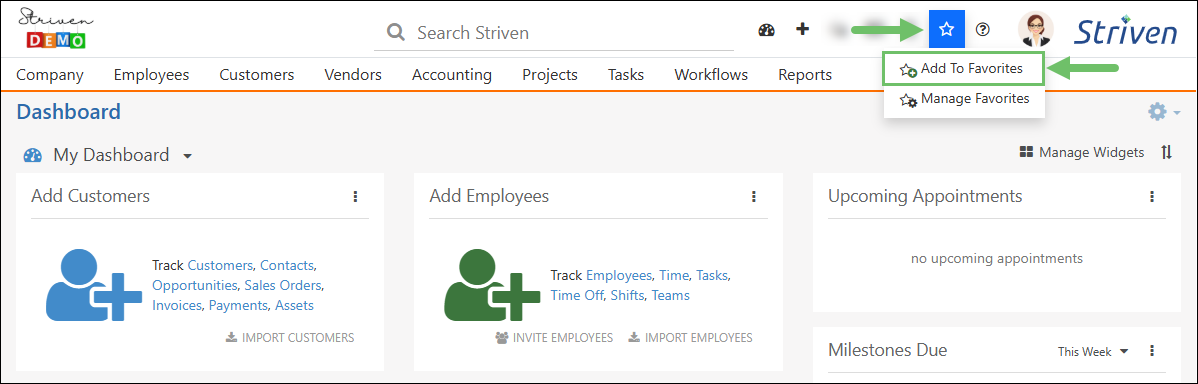Open the Tasks link in widget
Image resolution: width=1198 pixels, height=384 pixels.
pos(712,276)
